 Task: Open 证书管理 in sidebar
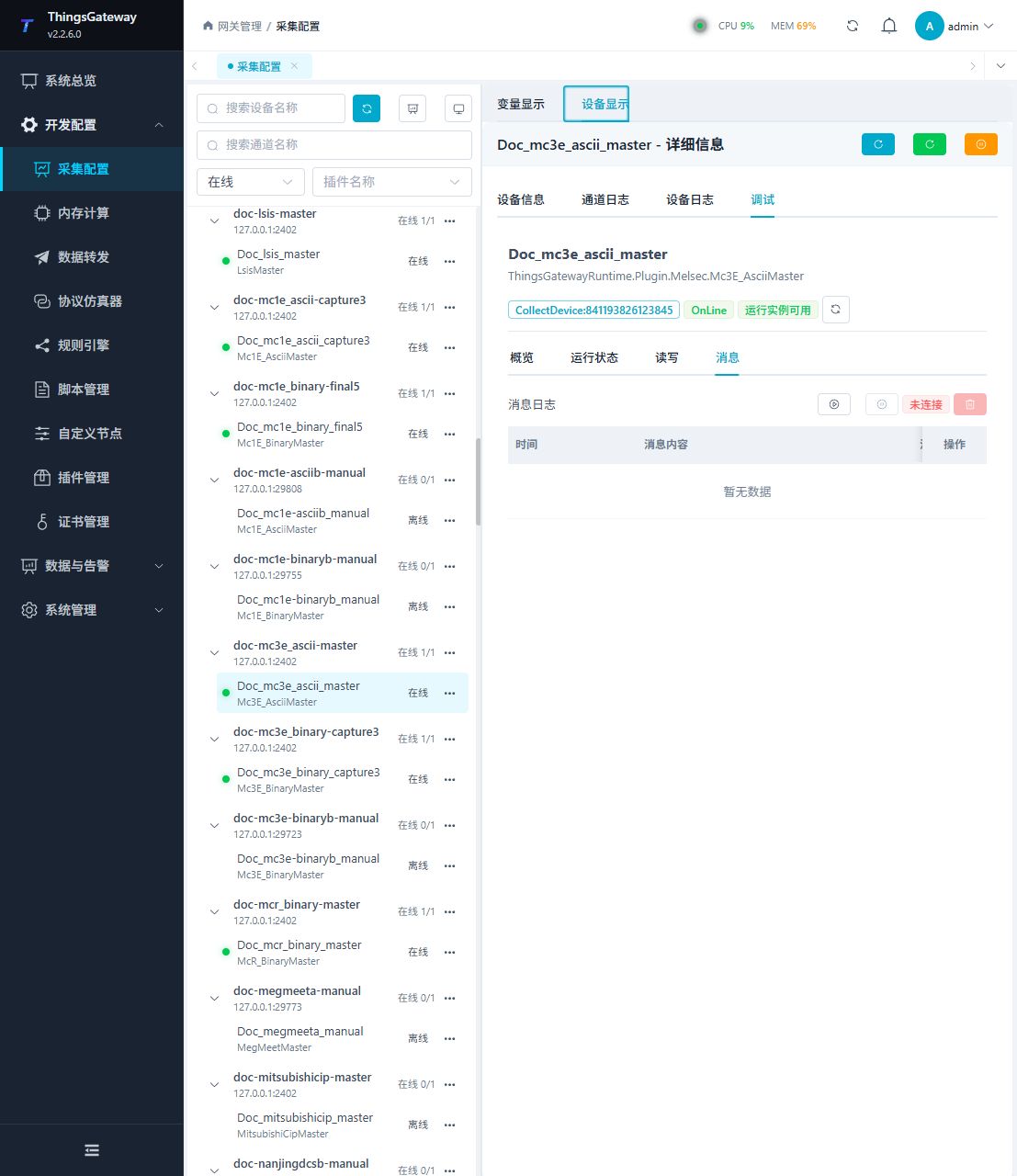[92, 522]
